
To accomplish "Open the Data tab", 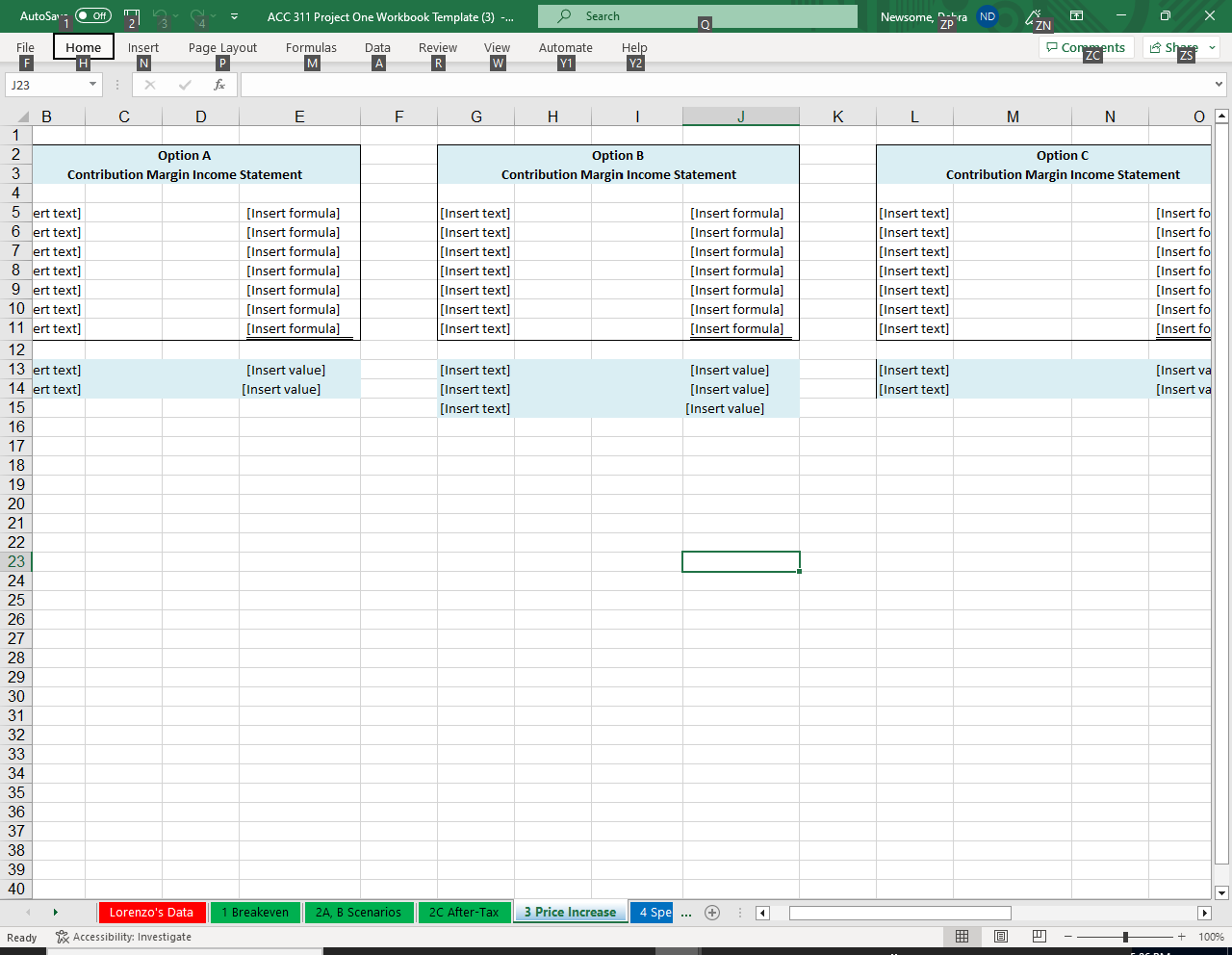I will 377,47.
